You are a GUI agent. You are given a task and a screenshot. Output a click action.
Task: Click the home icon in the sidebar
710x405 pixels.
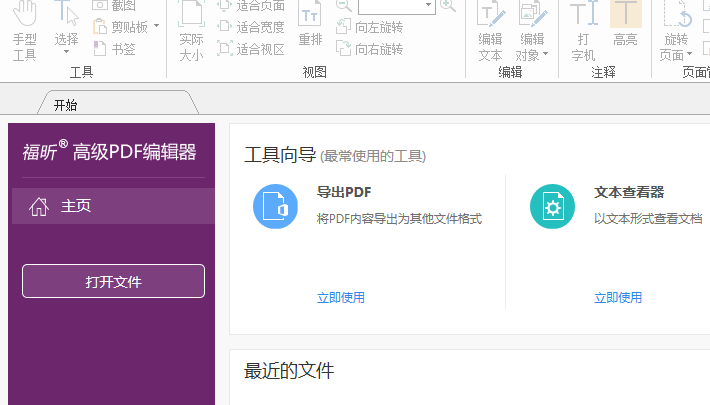coord(39,207)
